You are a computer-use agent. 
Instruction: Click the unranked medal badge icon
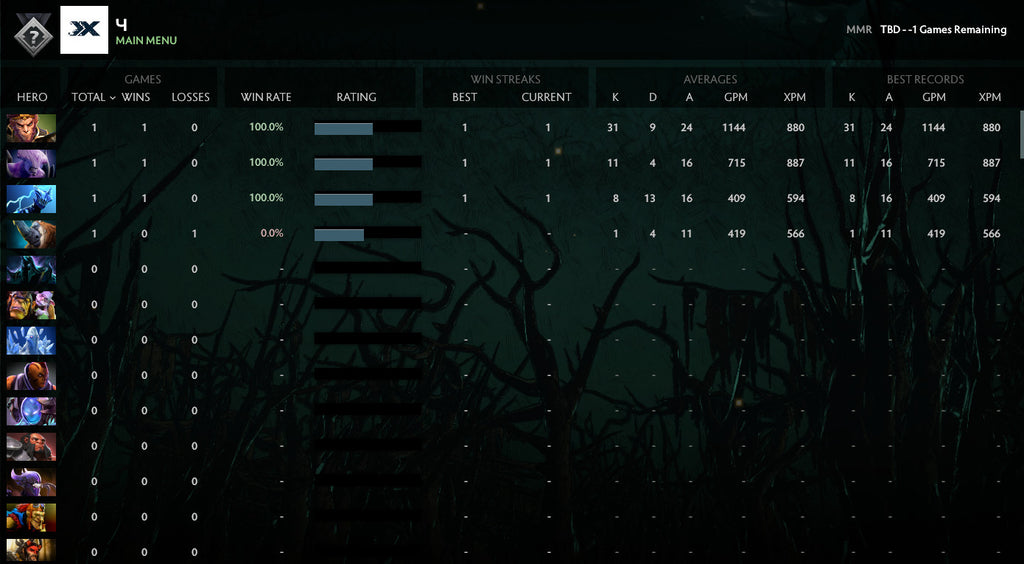click(33, 34)
